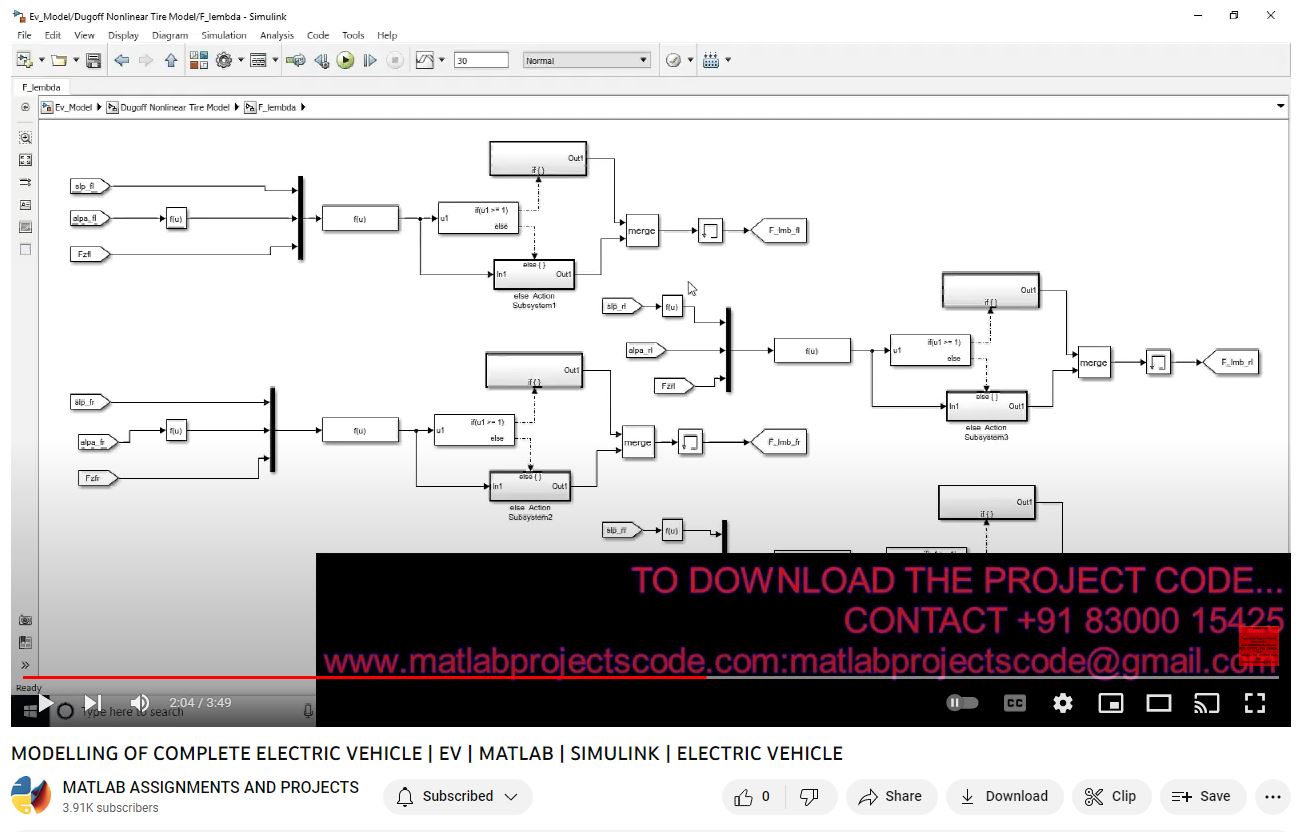Open the Simulink Library Browser
Image resolution: width=1306 pixels, height=832 pixels.
point(198,61)
